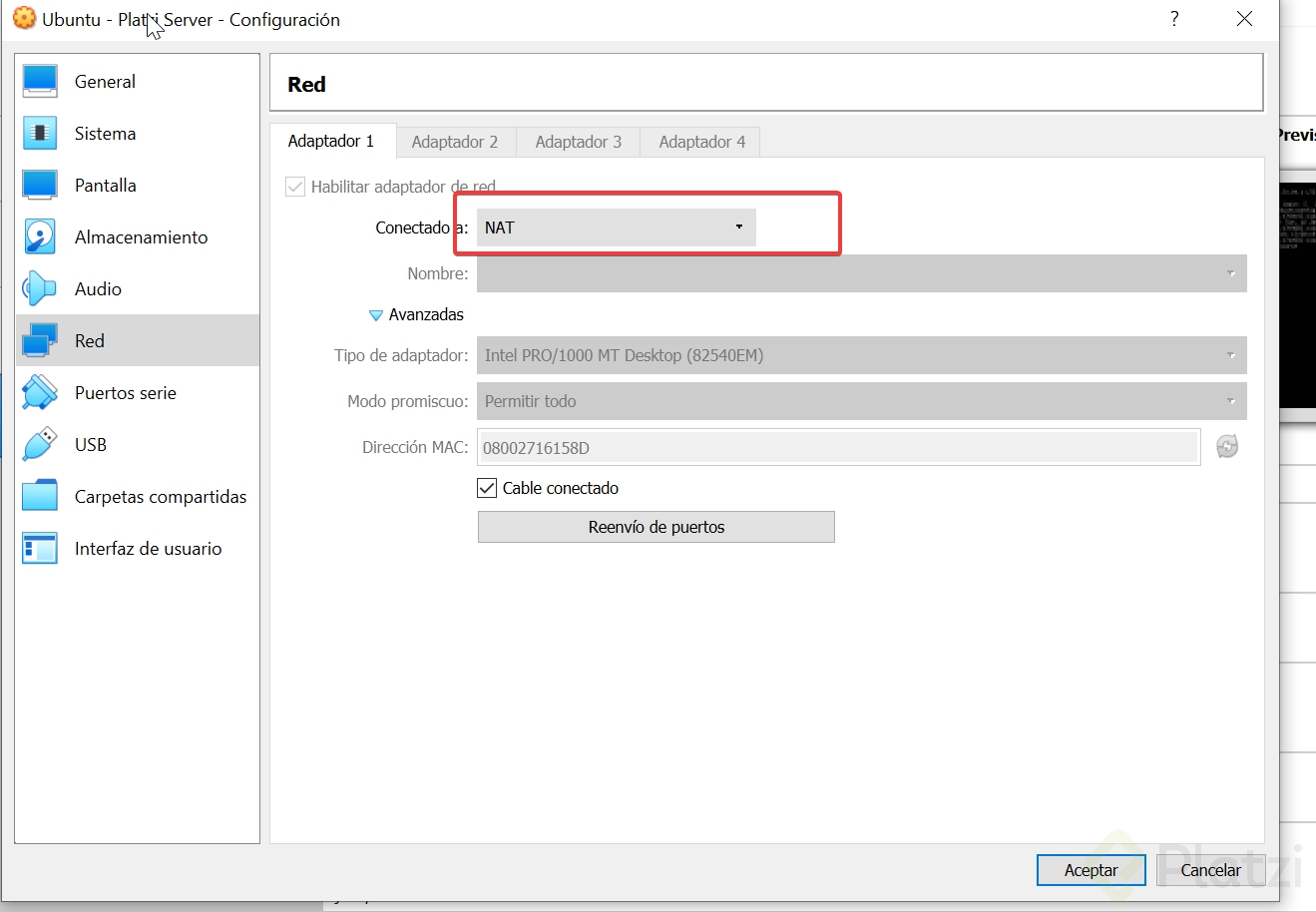Select the Red network icon
This screenshot has height=912, width=1316.
[x=40, y=341]
